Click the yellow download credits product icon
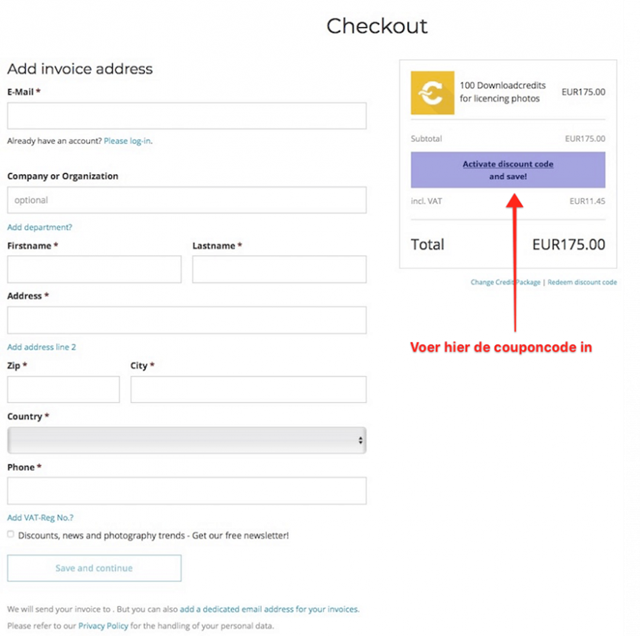This screenshot has height=636, width=640. pyautogui.click(x=432, y=93)
